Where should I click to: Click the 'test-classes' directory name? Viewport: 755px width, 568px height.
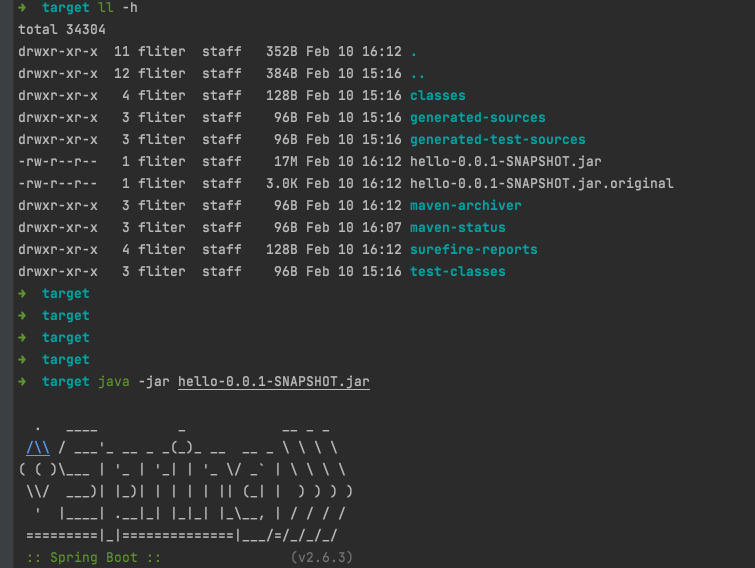click(x=457, y=271)
